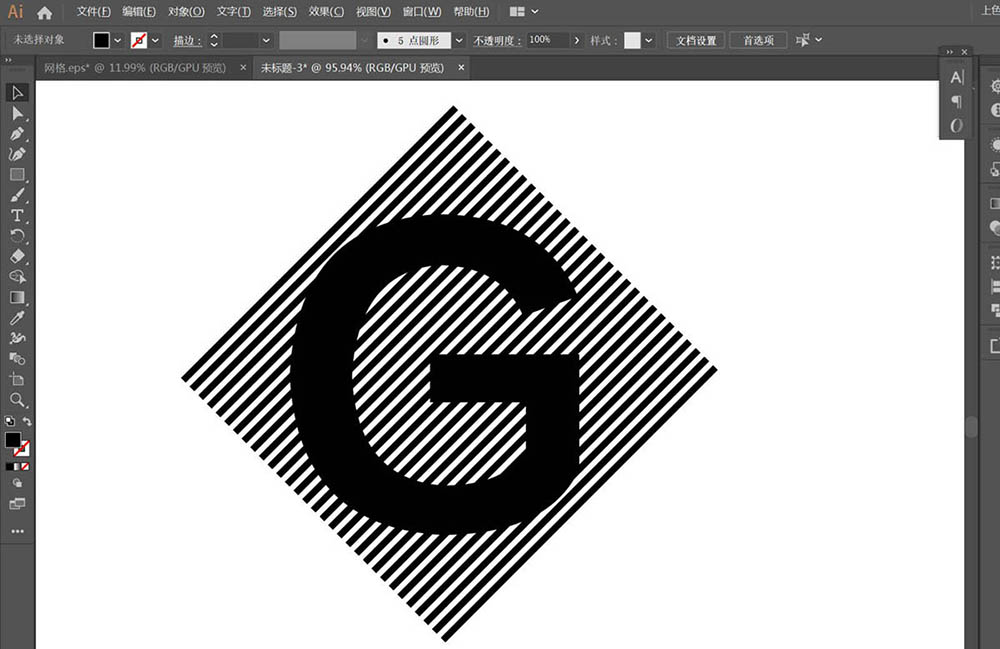Expand the stroke color dropdown arrow
The image size is (1000, 649).
(155, 40)
